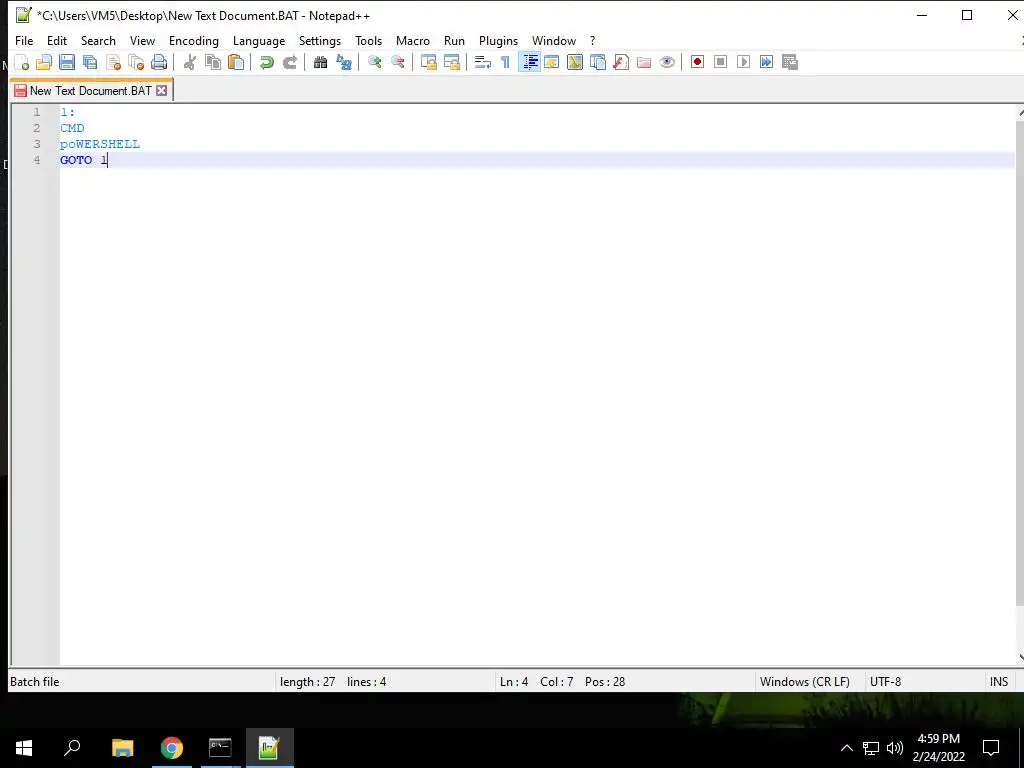Click Batch file label in status bar
This screenshot has height=768, width=1024.
(x=35, y=681)
